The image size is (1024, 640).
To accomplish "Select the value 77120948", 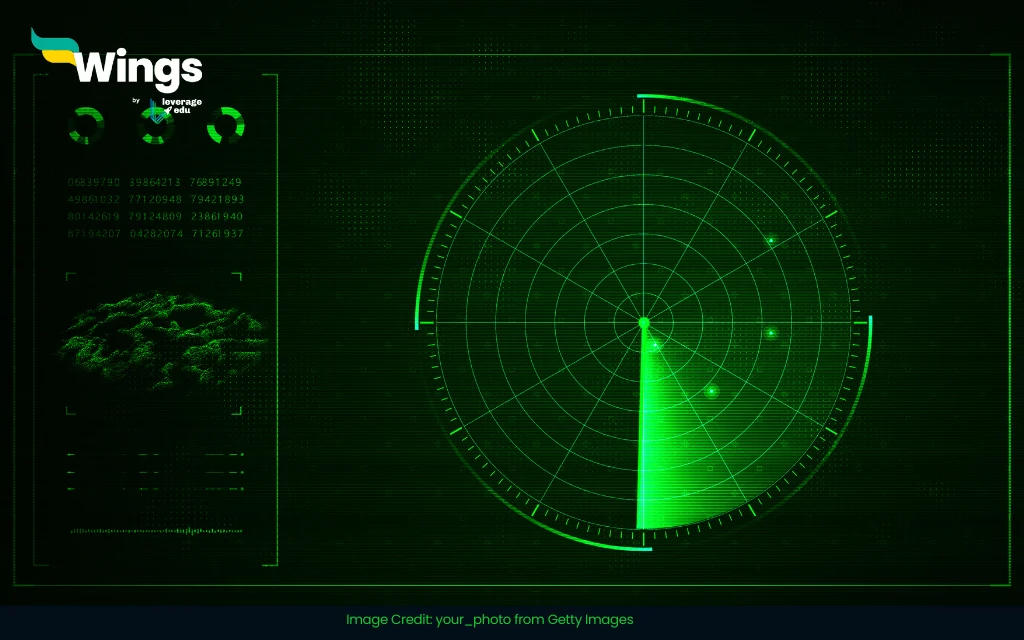I will (155, 199).
